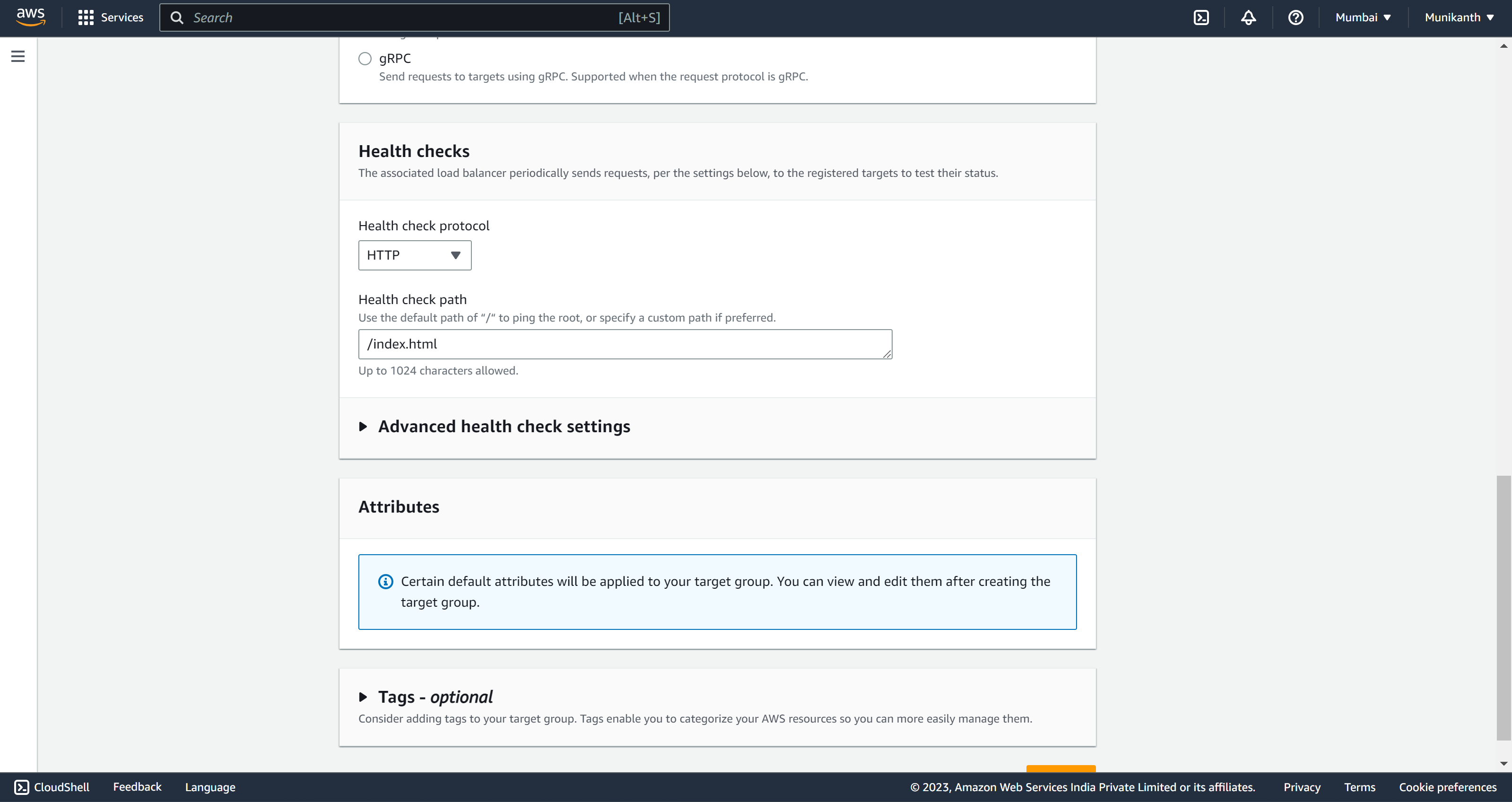Viewport: 1512px width, 802px height.
Task: Click the info icon in Attributes notice
Action: (x=386, y=581)
